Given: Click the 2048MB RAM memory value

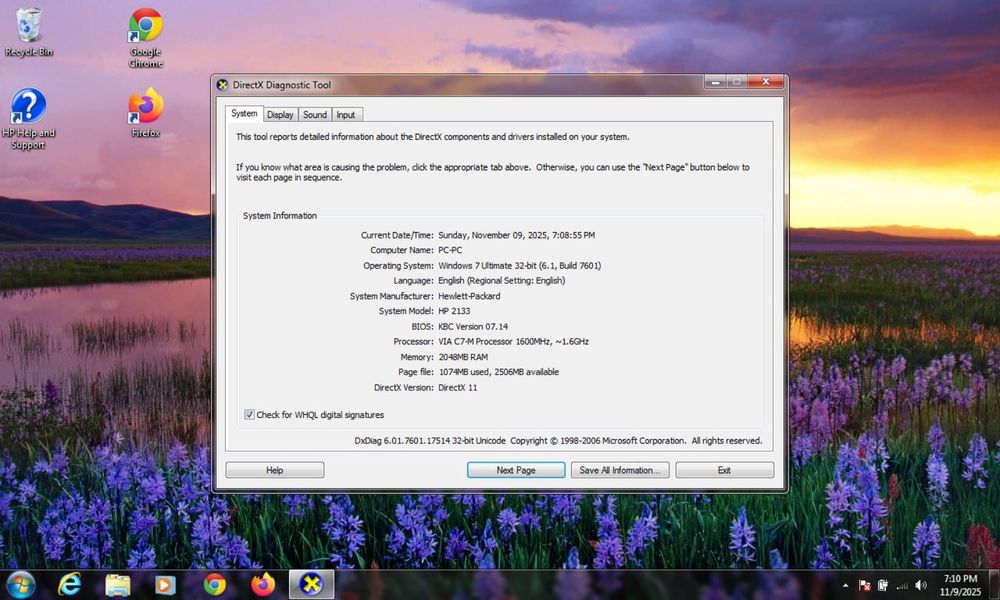Looking at the screenshot, I should [463, 357].
